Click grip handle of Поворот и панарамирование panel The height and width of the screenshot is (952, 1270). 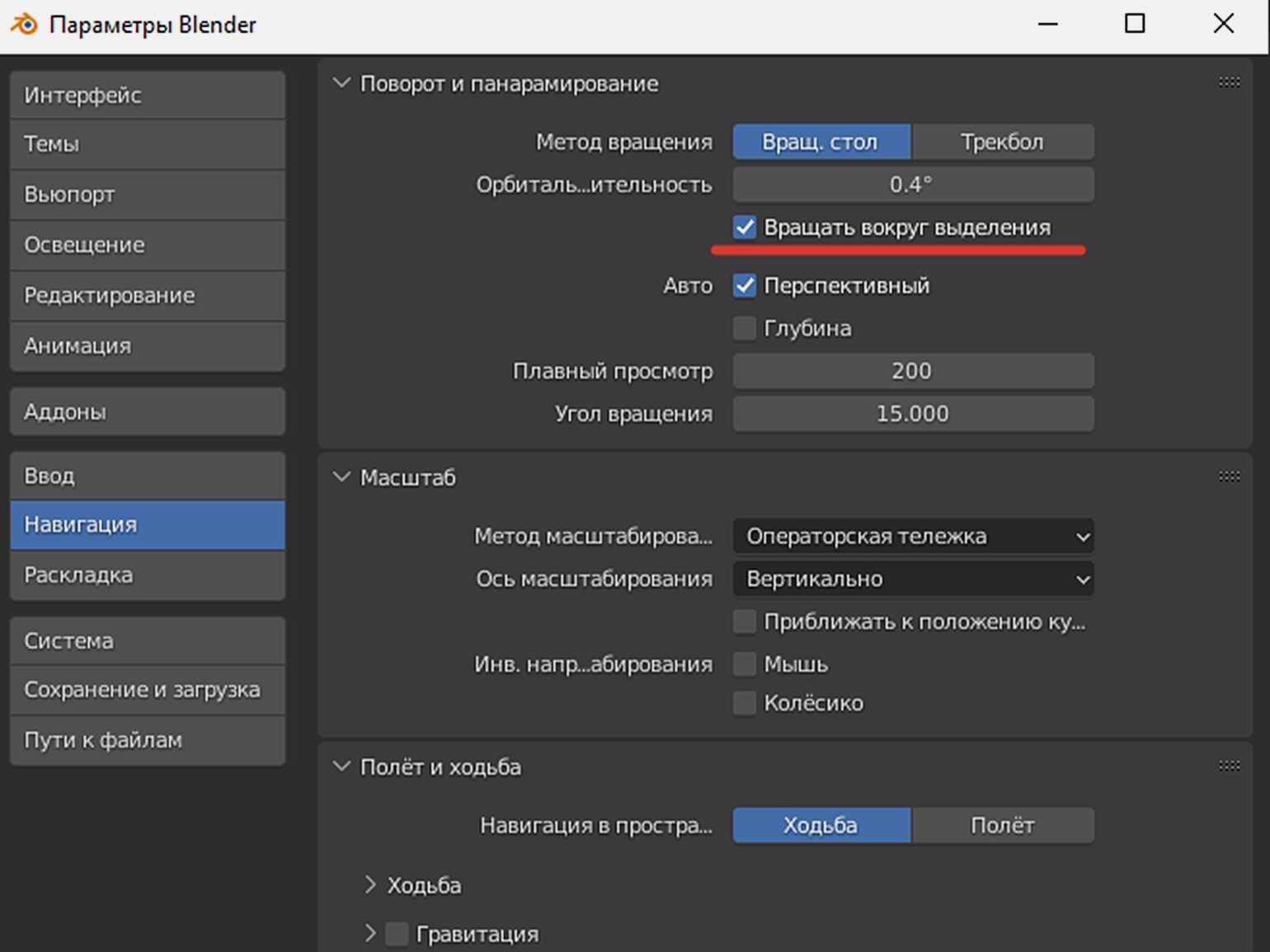1229,82
